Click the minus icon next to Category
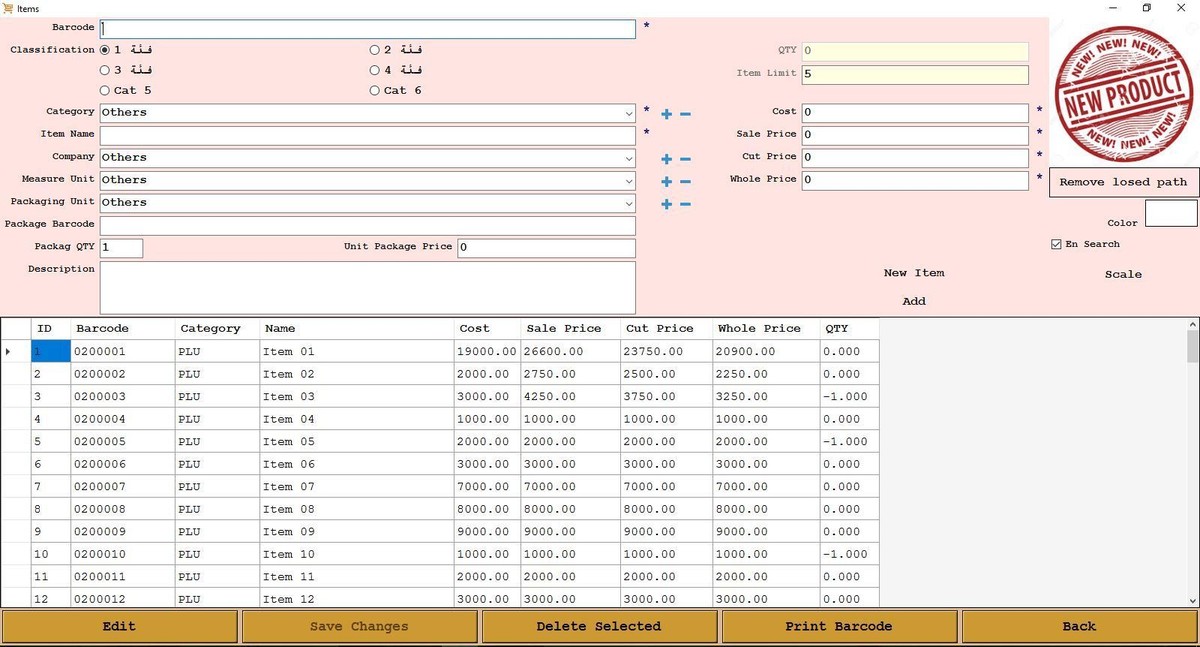The width and height of the screenshot is (1200, 647). pyautogui.click(x=685, y=114)
